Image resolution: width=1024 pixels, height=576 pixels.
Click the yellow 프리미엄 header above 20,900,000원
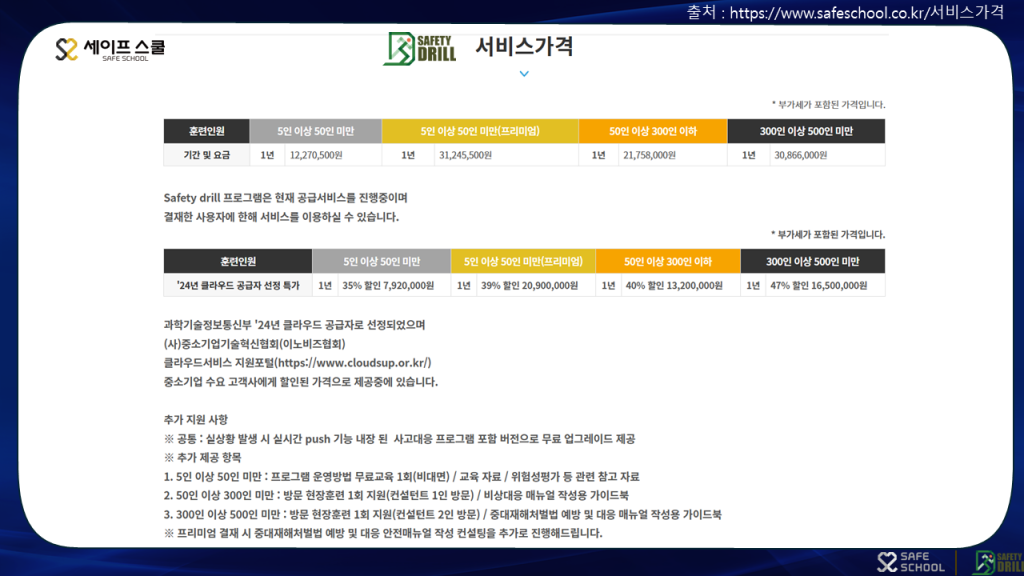click(523, 261)
